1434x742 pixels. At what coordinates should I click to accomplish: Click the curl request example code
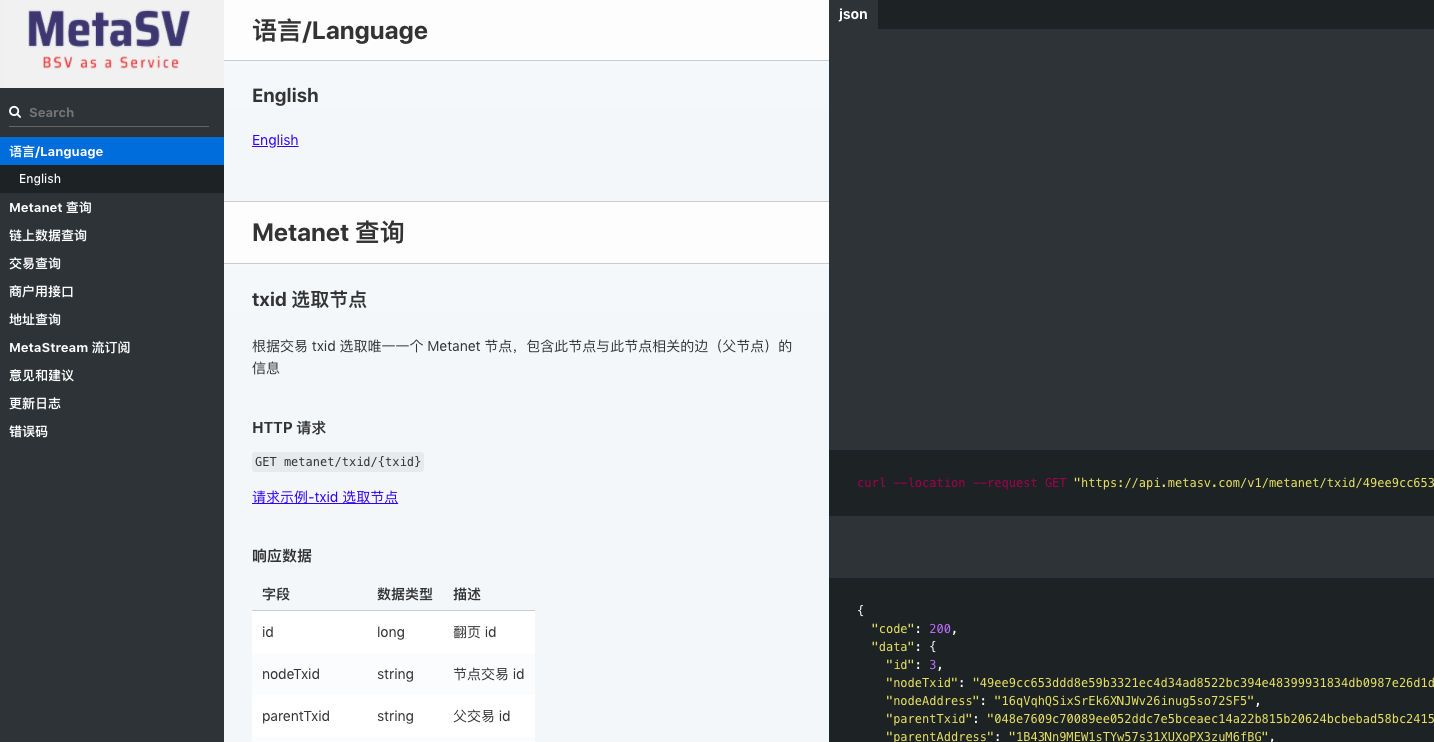click(x=1145, y=483)
